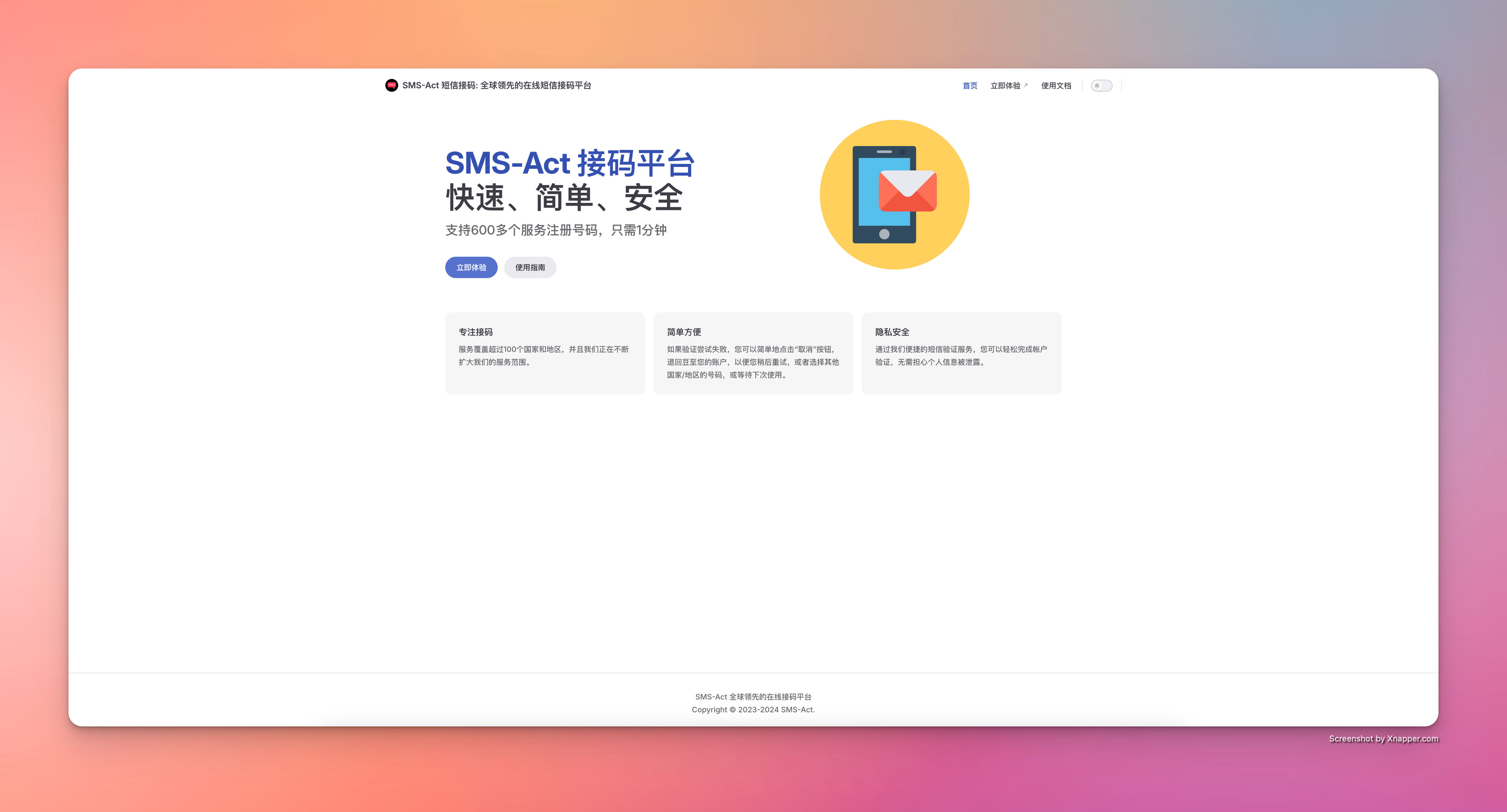Click the SMS-Act red logo icon
The width and height of the screenshot is (1507, 812).
pyautogui.click(x=391, y=85)
